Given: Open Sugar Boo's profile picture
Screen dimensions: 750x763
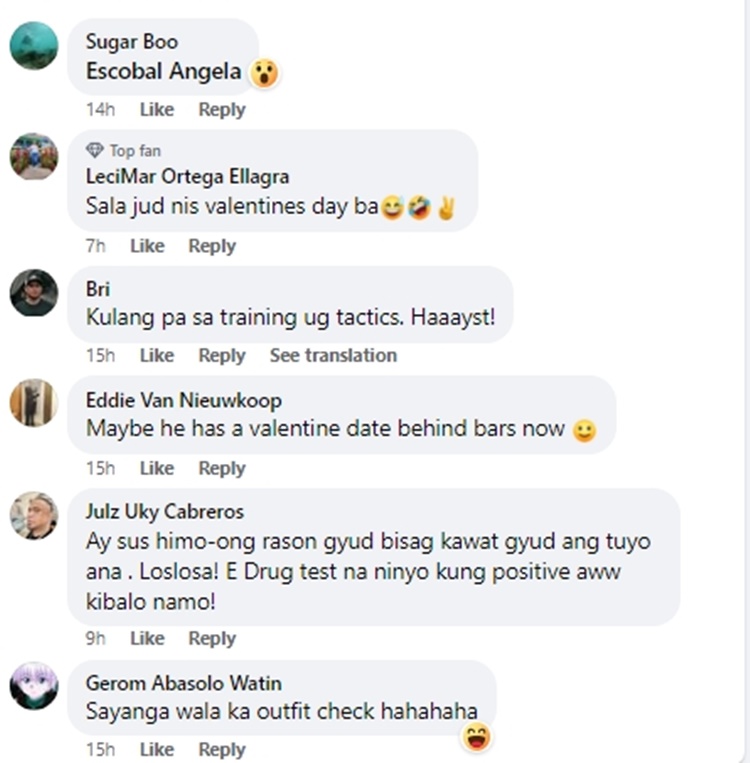Looking at the screenshot, I should point(34,46).
